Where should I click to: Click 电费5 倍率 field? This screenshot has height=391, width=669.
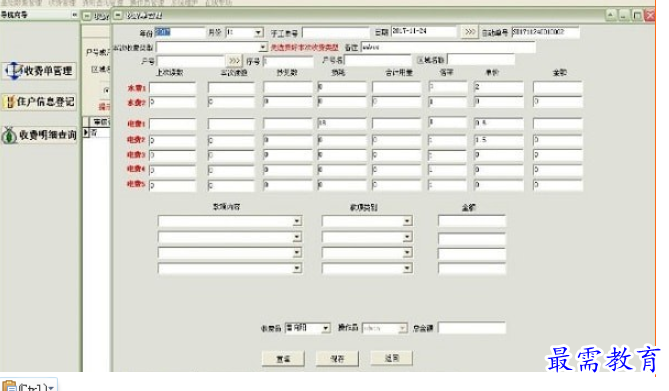point(447,185)
